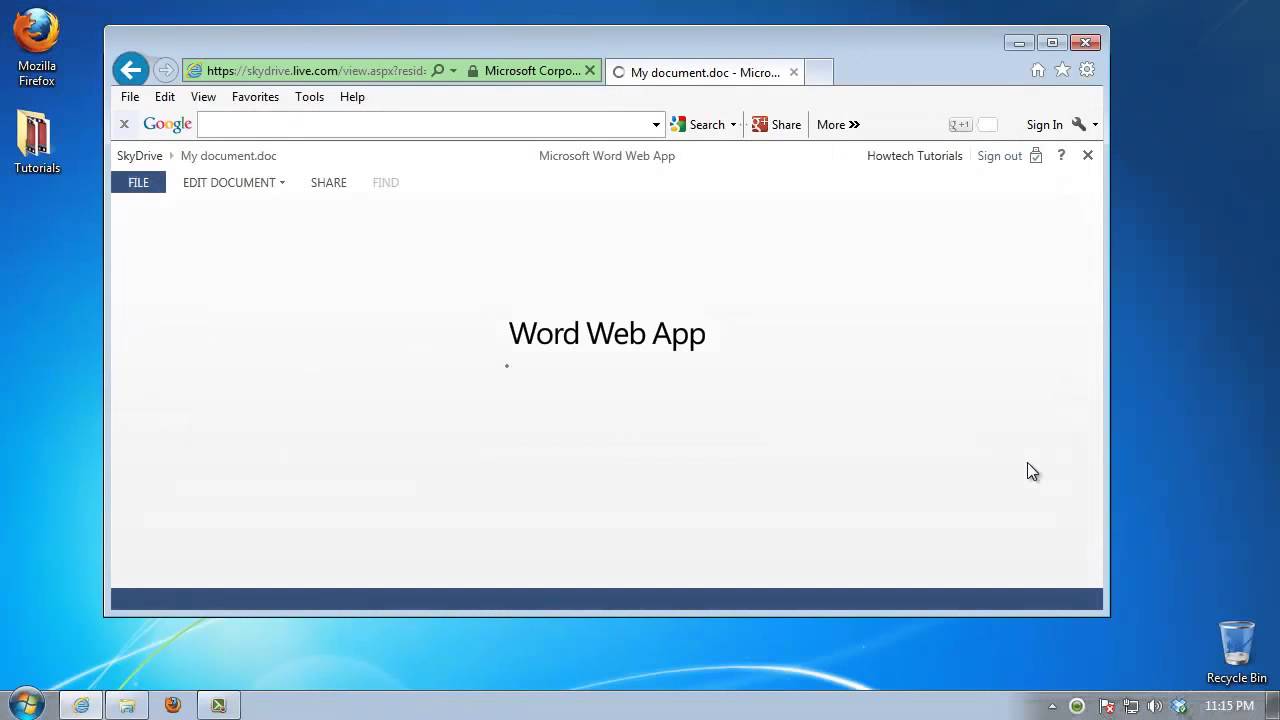Click into the Google Toolbar search box
1280x720 pixels.
click(424, 124)
